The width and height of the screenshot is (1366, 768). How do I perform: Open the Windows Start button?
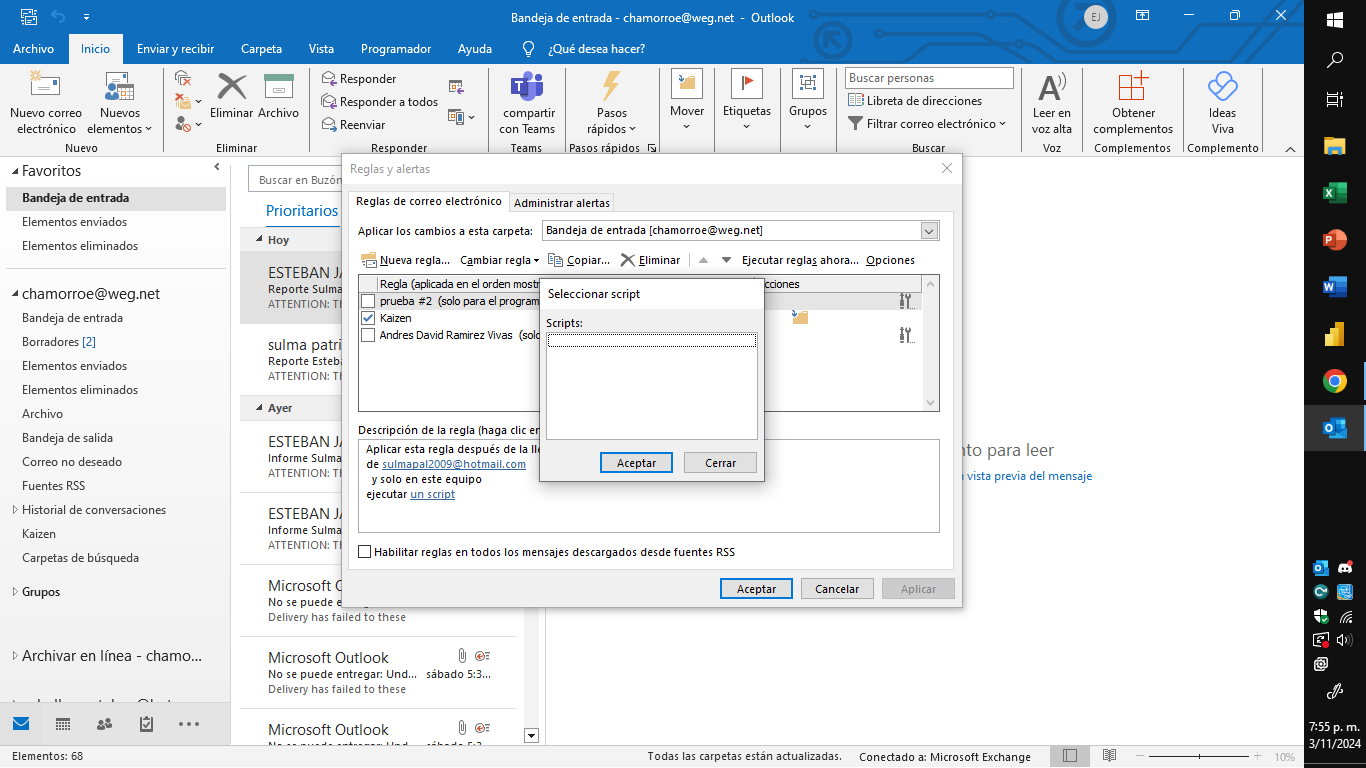(1335, 20)
